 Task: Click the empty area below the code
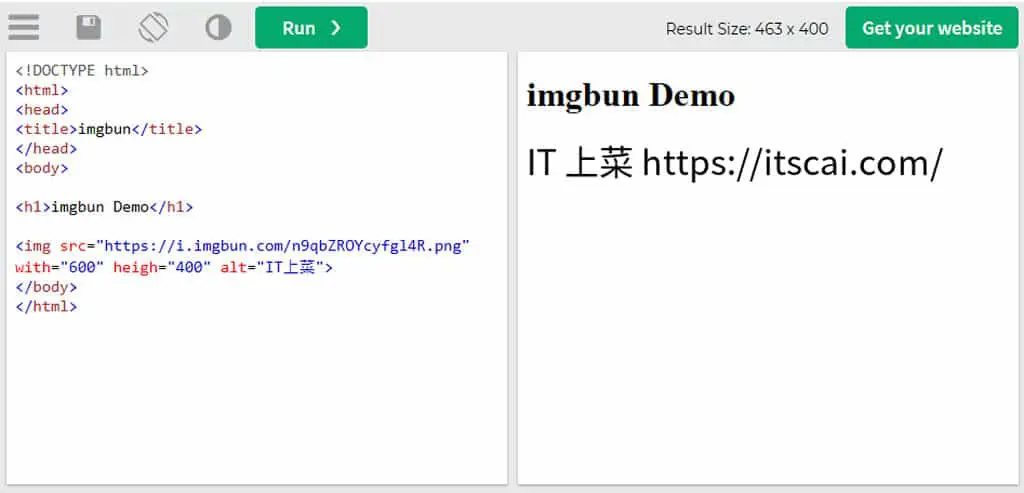[x=256, y=398]
